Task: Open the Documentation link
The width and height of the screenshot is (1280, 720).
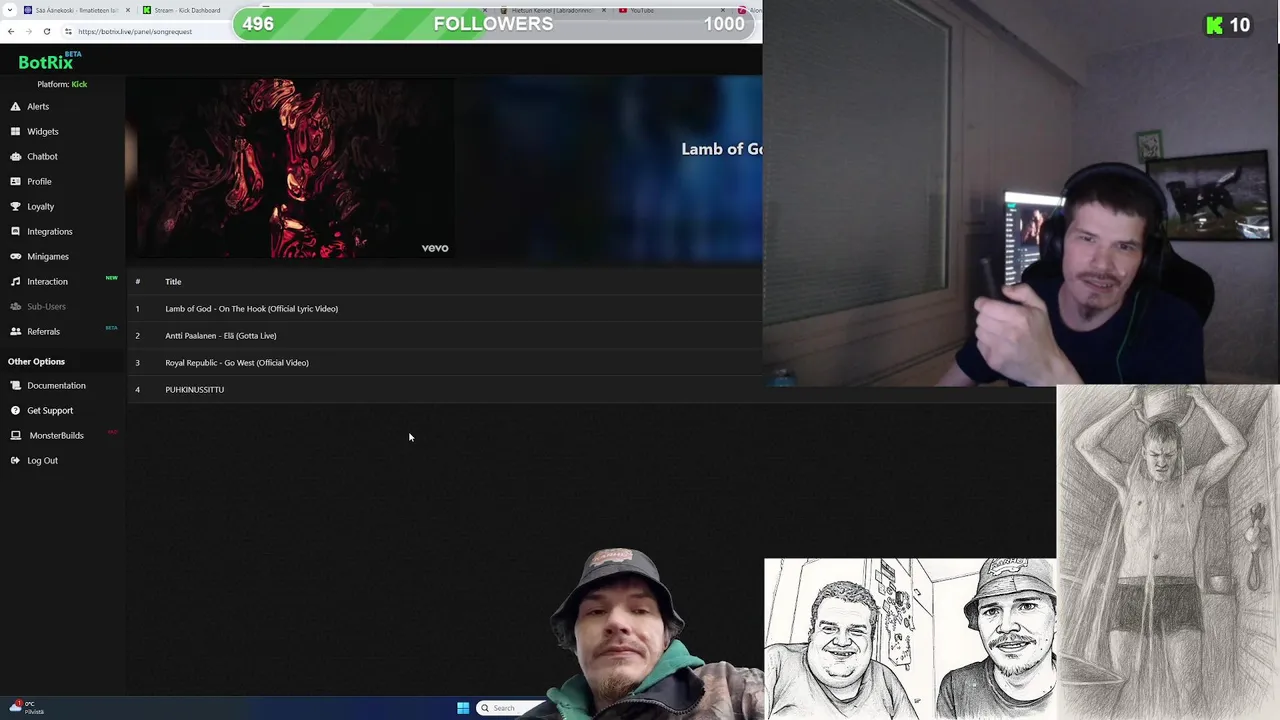Action: pyautogui.click(x=56, y=385)
